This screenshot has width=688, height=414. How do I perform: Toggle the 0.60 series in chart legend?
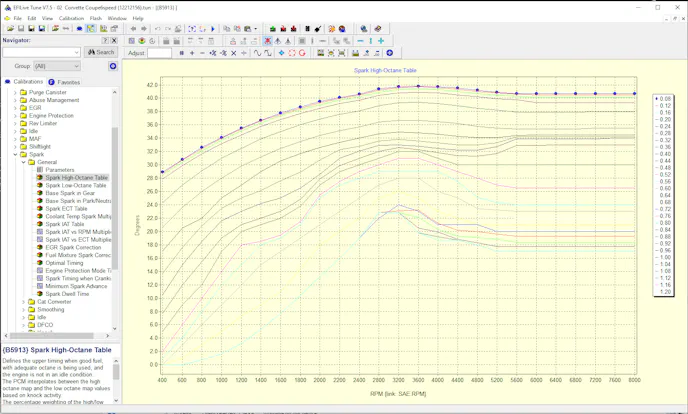[x=665, y=188]
